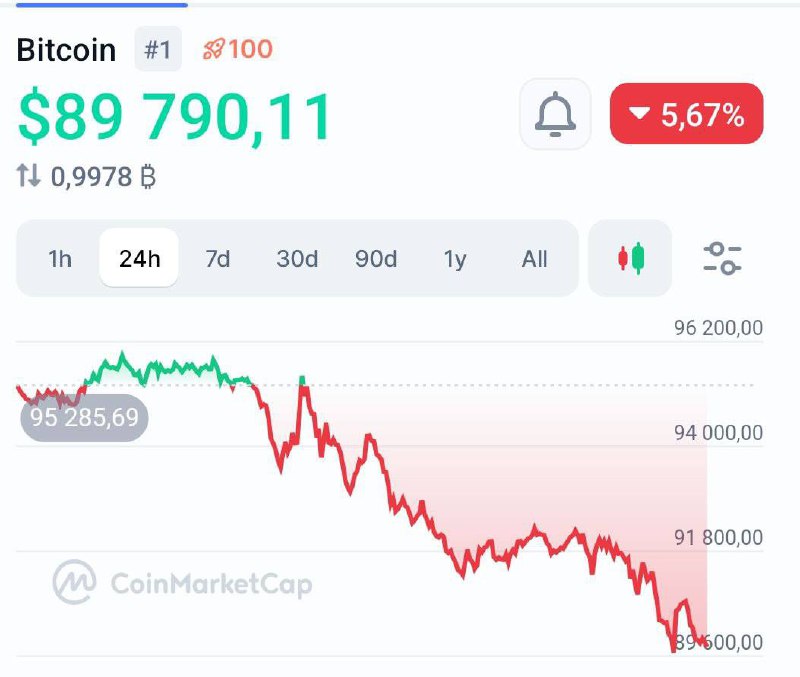Tap the price alert bell icon
The width and height of the screenshot is (800, 677).
(x=555, y=114)
